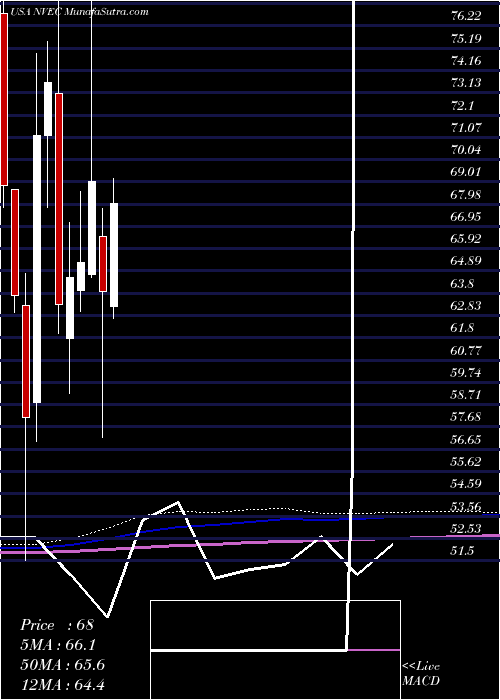This screenshot has height=700, width=500.
Task: Click the 60.77 price axis label
Action: pos(466,350)
